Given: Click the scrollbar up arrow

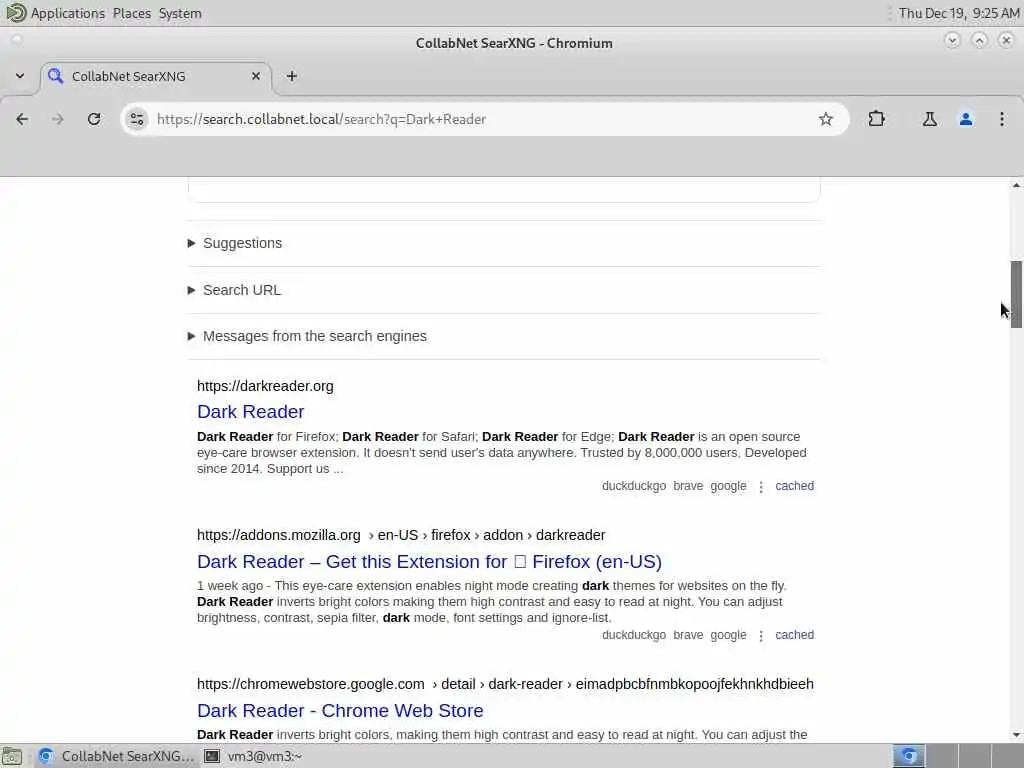Looking at the screenshot, I should click(x=1016, y=185).
